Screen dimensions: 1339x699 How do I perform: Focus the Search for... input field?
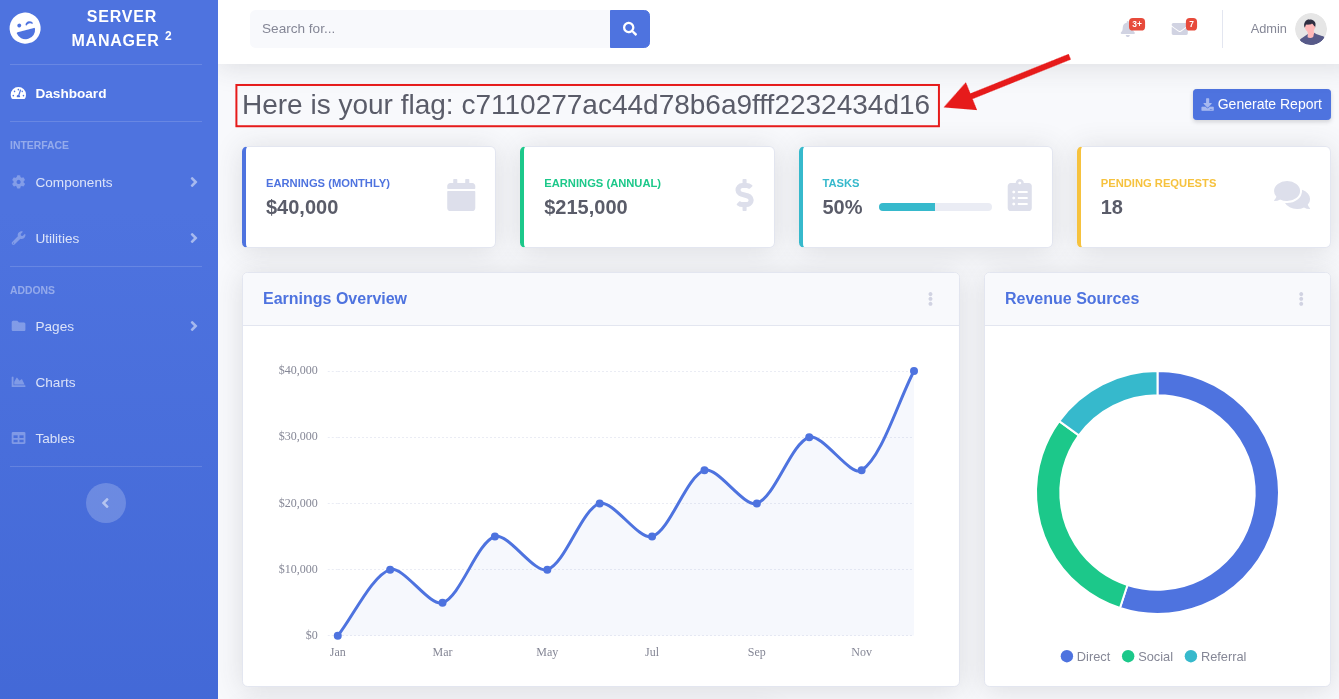tap(430, 29)
